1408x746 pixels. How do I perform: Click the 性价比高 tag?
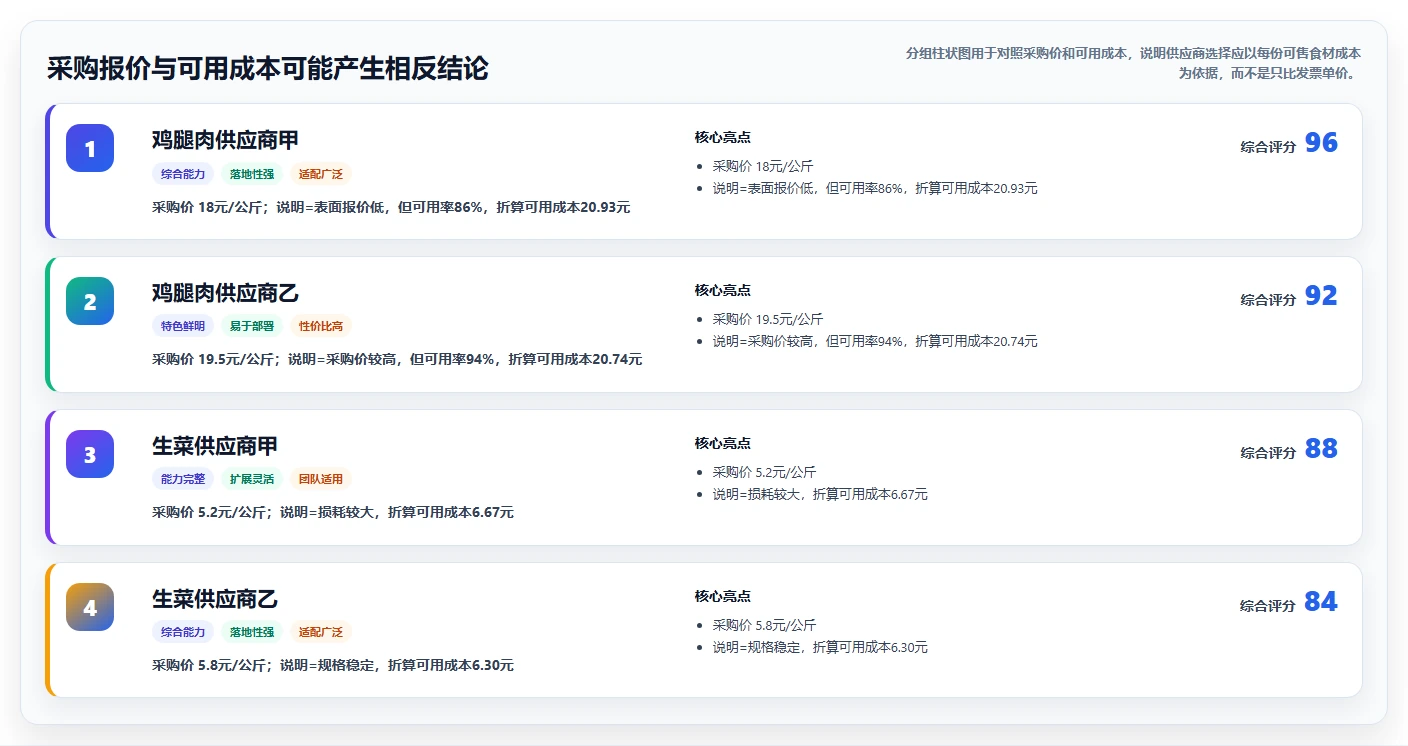click(321, 326)
